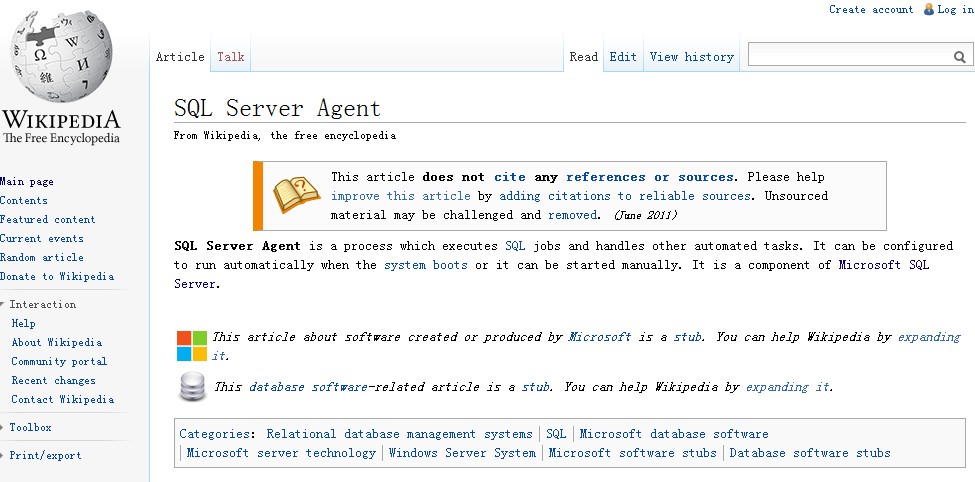Open Microsoft software stubs category
This screenshot has height=482, width=975.
point(632,453)
